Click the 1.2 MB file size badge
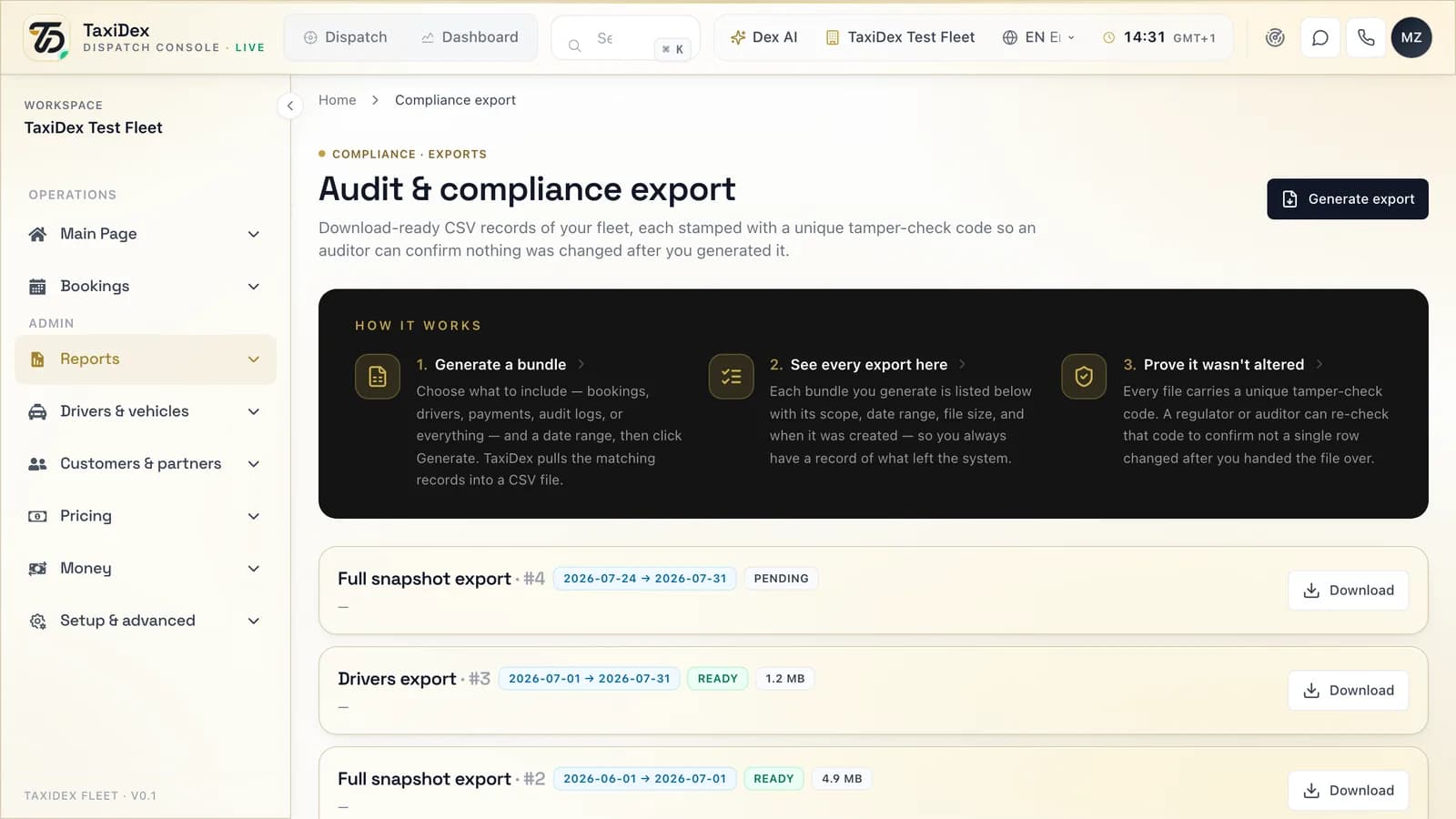1456x819 pixels. (x=784, y=679)
